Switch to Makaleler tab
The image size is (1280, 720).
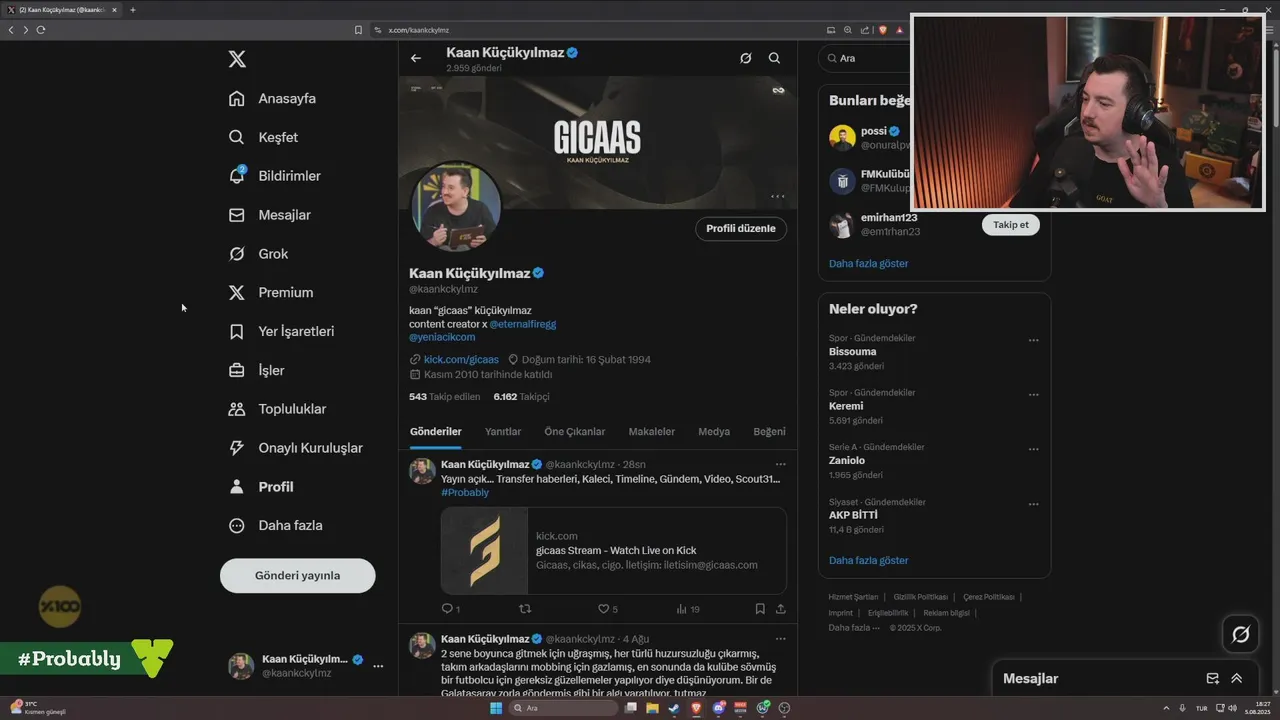(652, 432)
